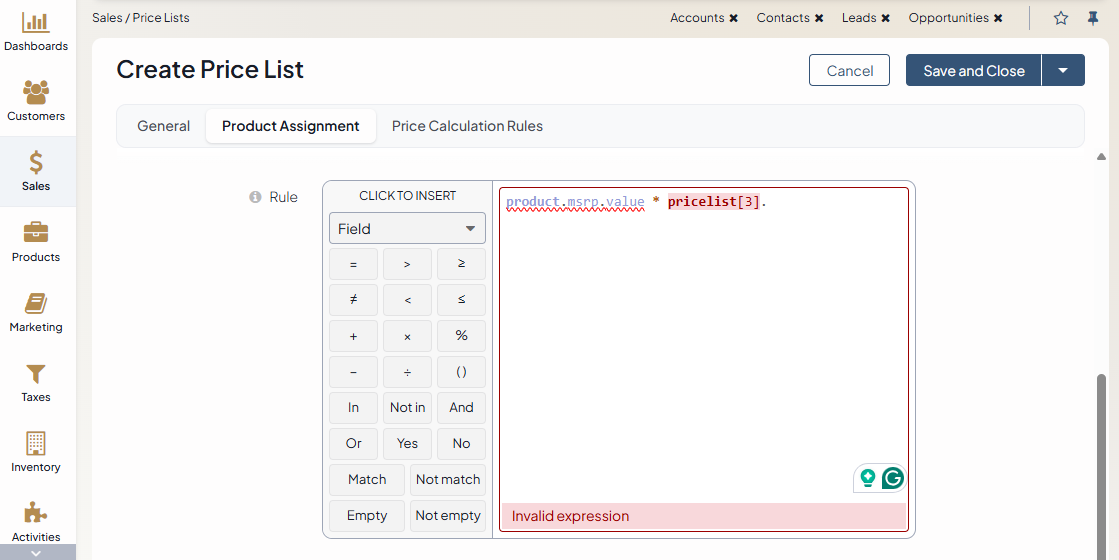Click the Grammarly icon in editor
1119x560 pixels.
click(x=892, y=478)
